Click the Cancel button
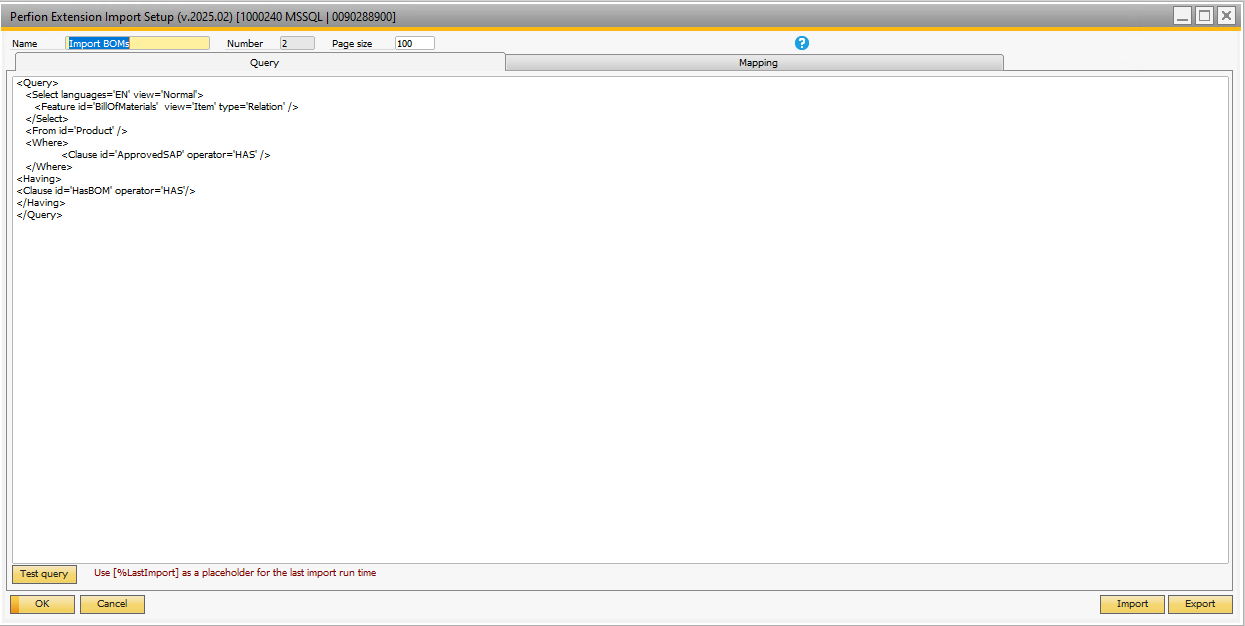This screenshot has width=1245, height=626. pyautogui.click(x=112, y=604)
